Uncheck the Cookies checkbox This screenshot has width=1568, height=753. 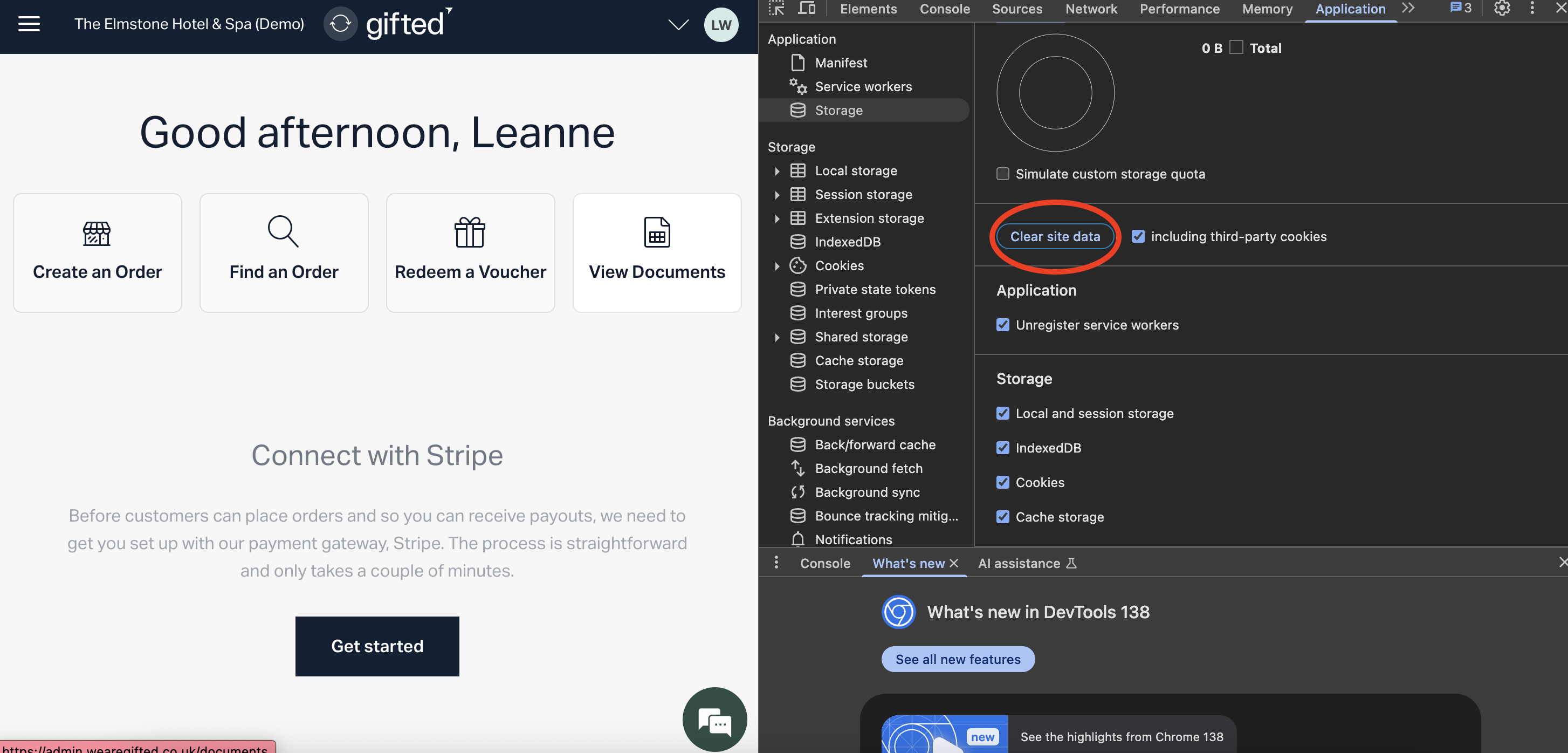[x=1002, y=483]
